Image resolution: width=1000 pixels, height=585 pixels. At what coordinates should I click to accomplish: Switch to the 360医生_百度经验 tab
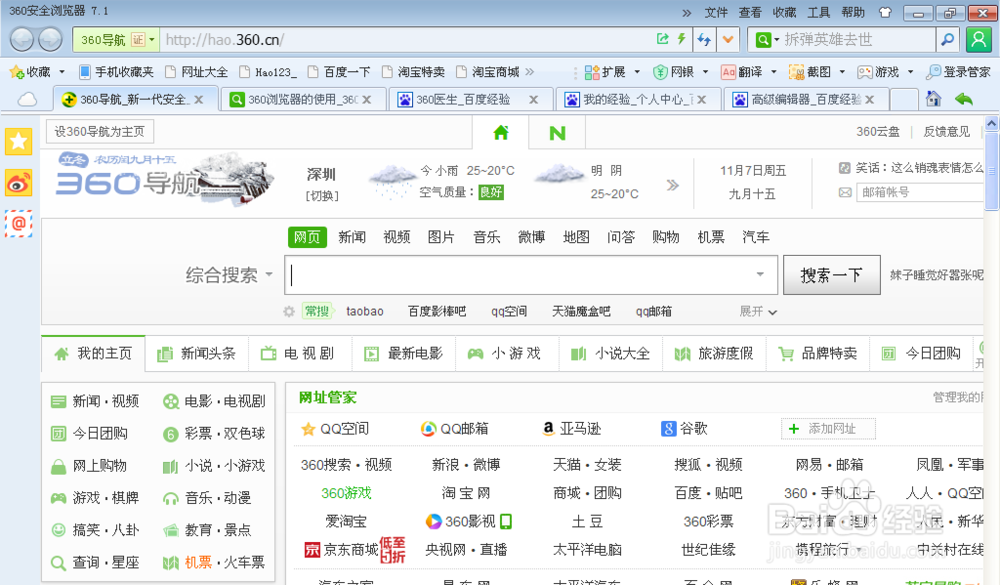pos(469,100)
